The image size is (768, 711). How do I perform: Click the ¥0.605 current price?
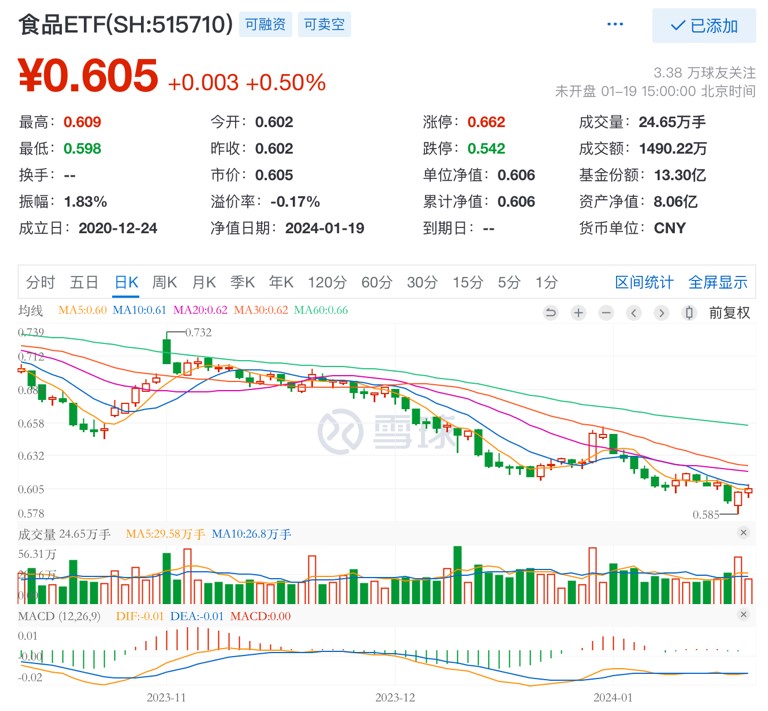pyautogui.click(x=88, y=76)
